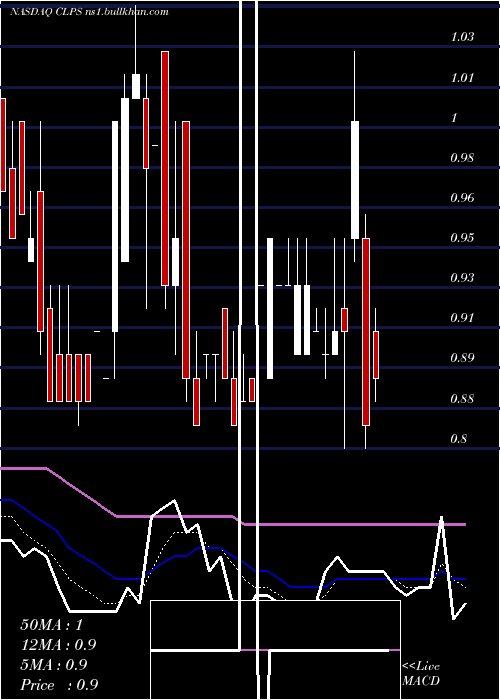Click the 0.91 price axis label
This screenshot has width=500, height=700.
(x=462, y=317)
